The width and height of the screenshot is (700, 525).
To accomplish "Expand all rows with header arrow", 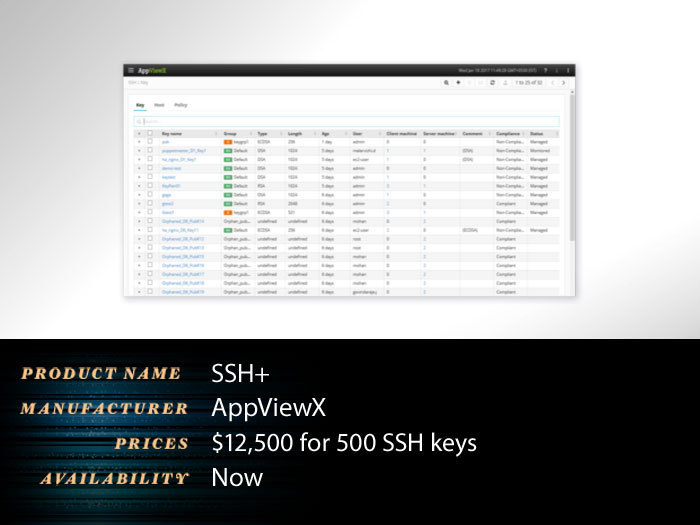I will pos(139,133).
